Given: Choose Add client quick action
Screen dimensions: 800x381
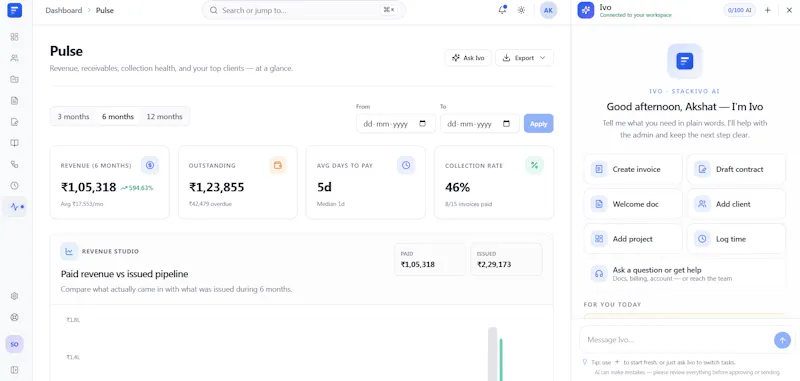Looking at the screenshot, I should (x=736, y=204).
